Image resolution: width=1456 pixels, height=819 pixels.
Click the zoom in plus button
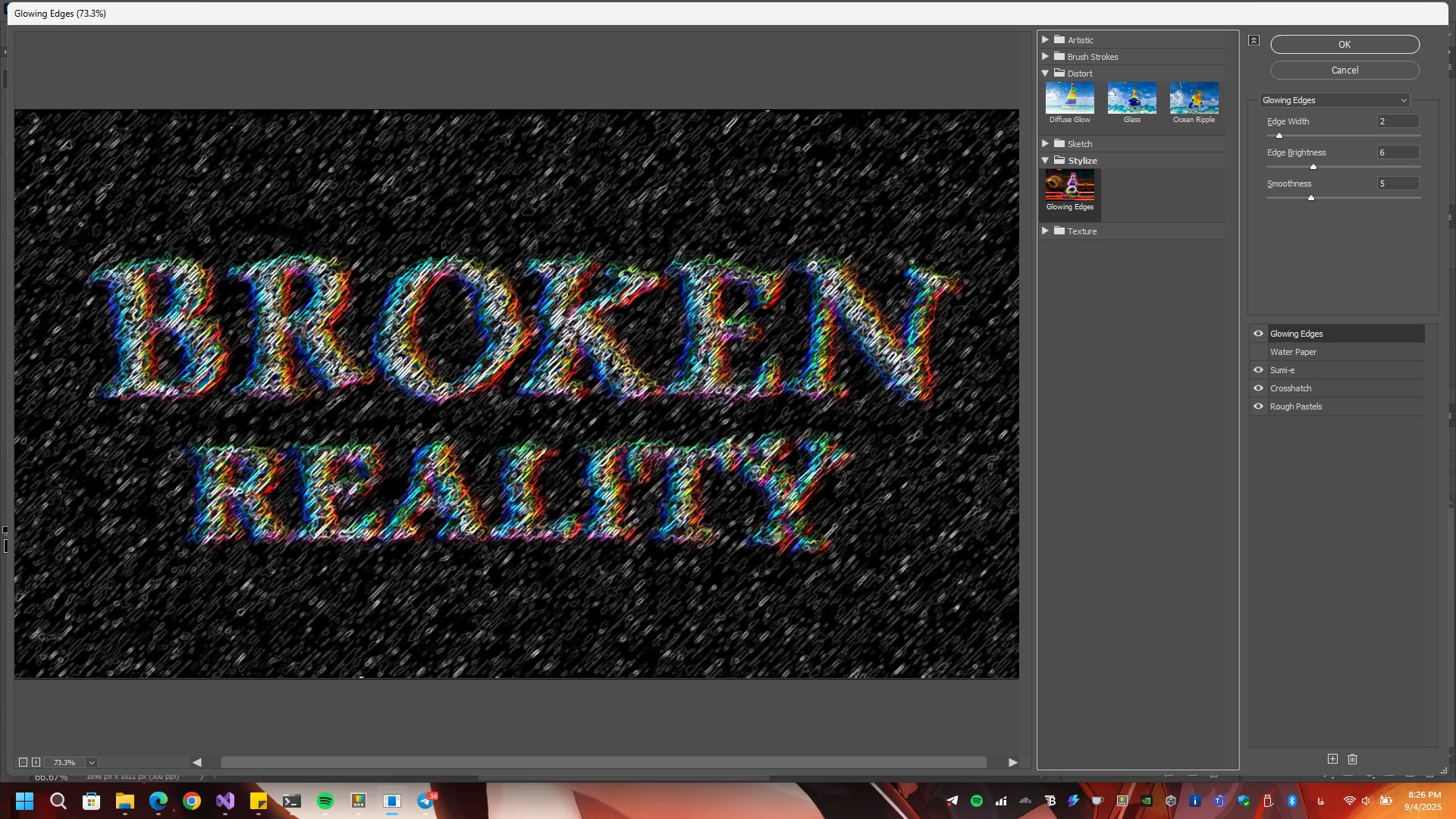click(x=36, y=762)
